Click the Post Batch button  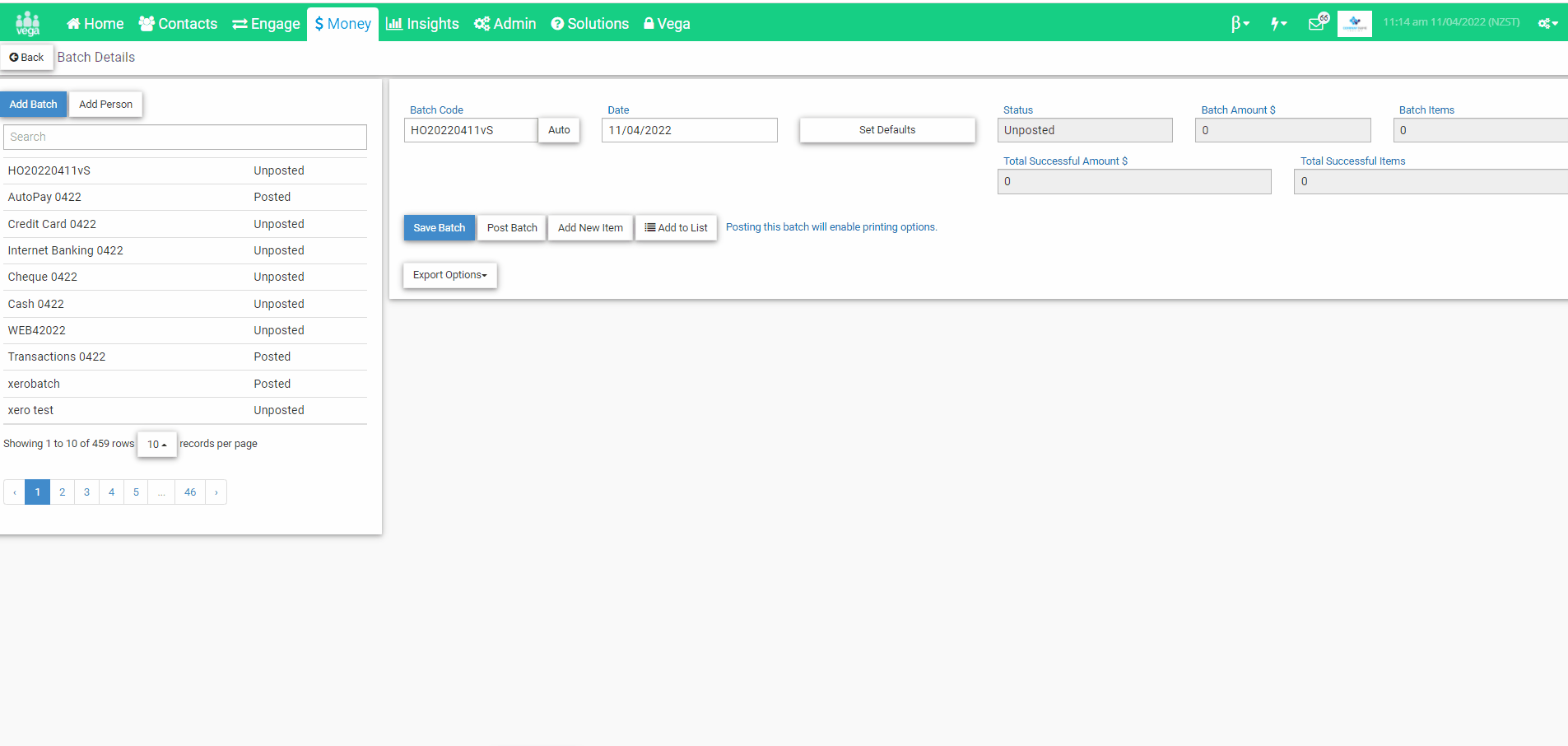coord(512,228)
